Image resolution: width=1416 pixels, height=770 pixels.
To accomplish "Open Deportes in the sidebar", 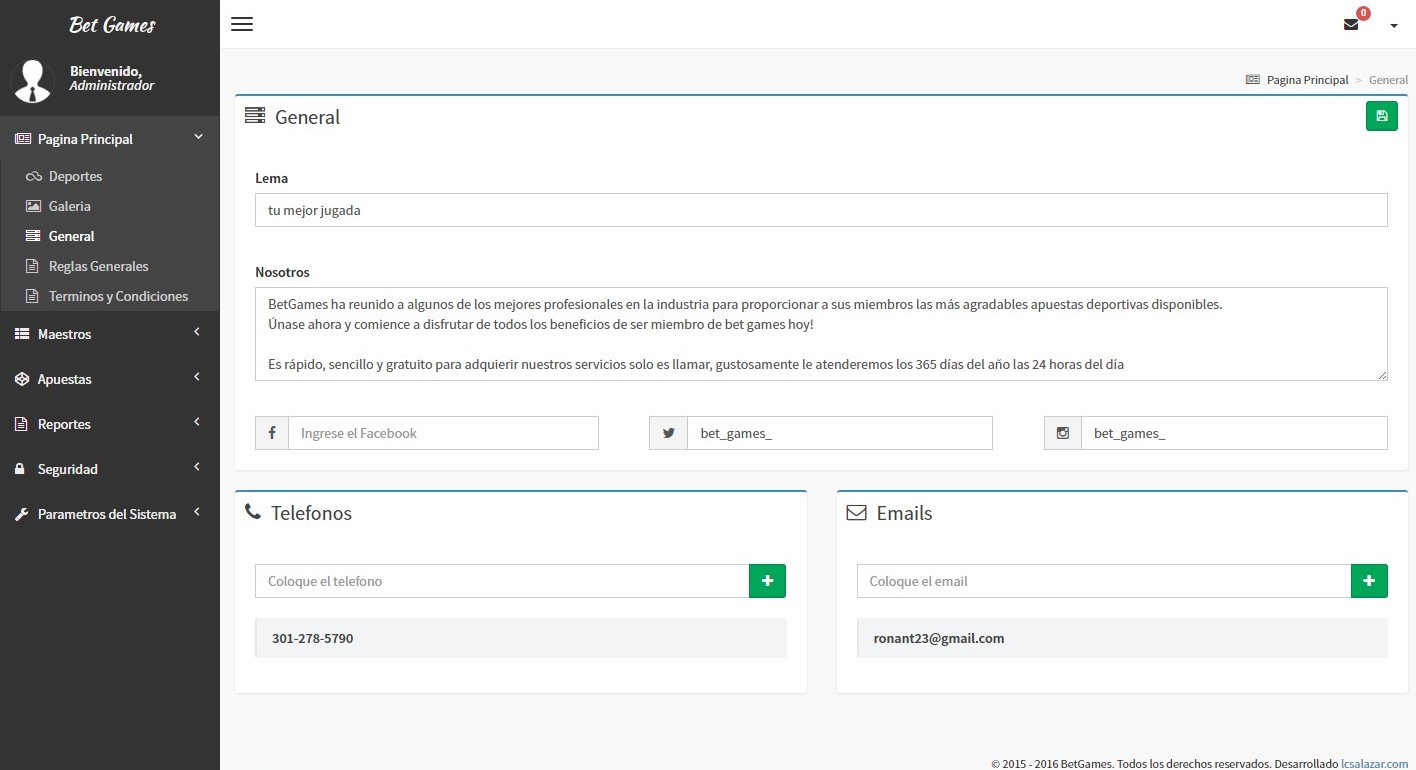I will coord(75,176).
